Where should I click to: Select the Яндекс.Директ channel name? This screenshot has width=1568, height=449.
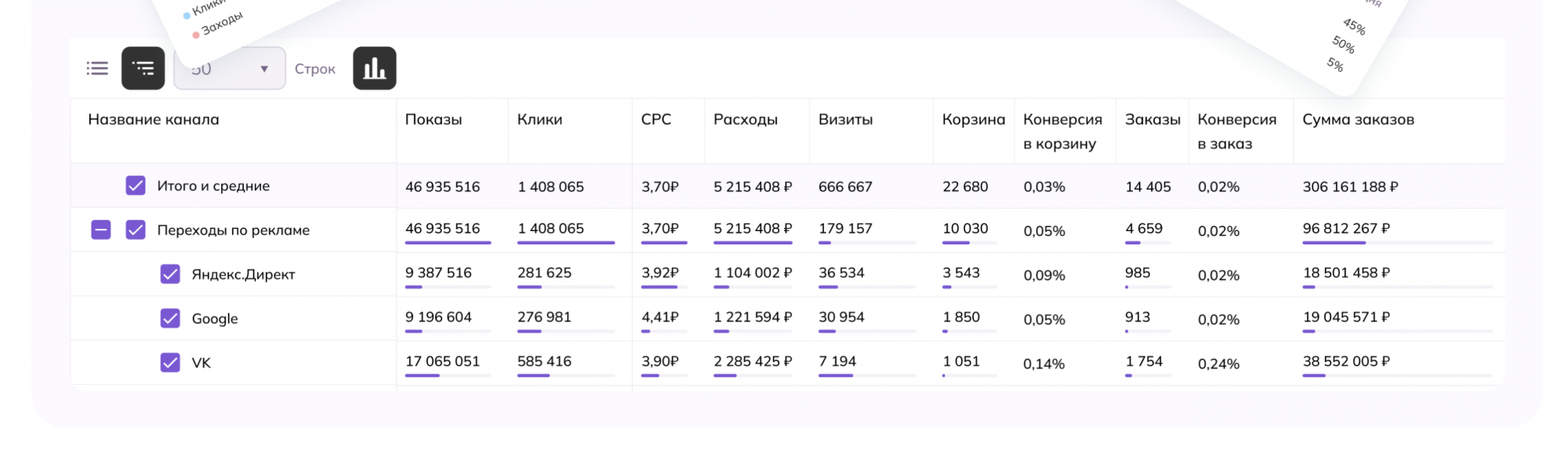tap(243, 275)
